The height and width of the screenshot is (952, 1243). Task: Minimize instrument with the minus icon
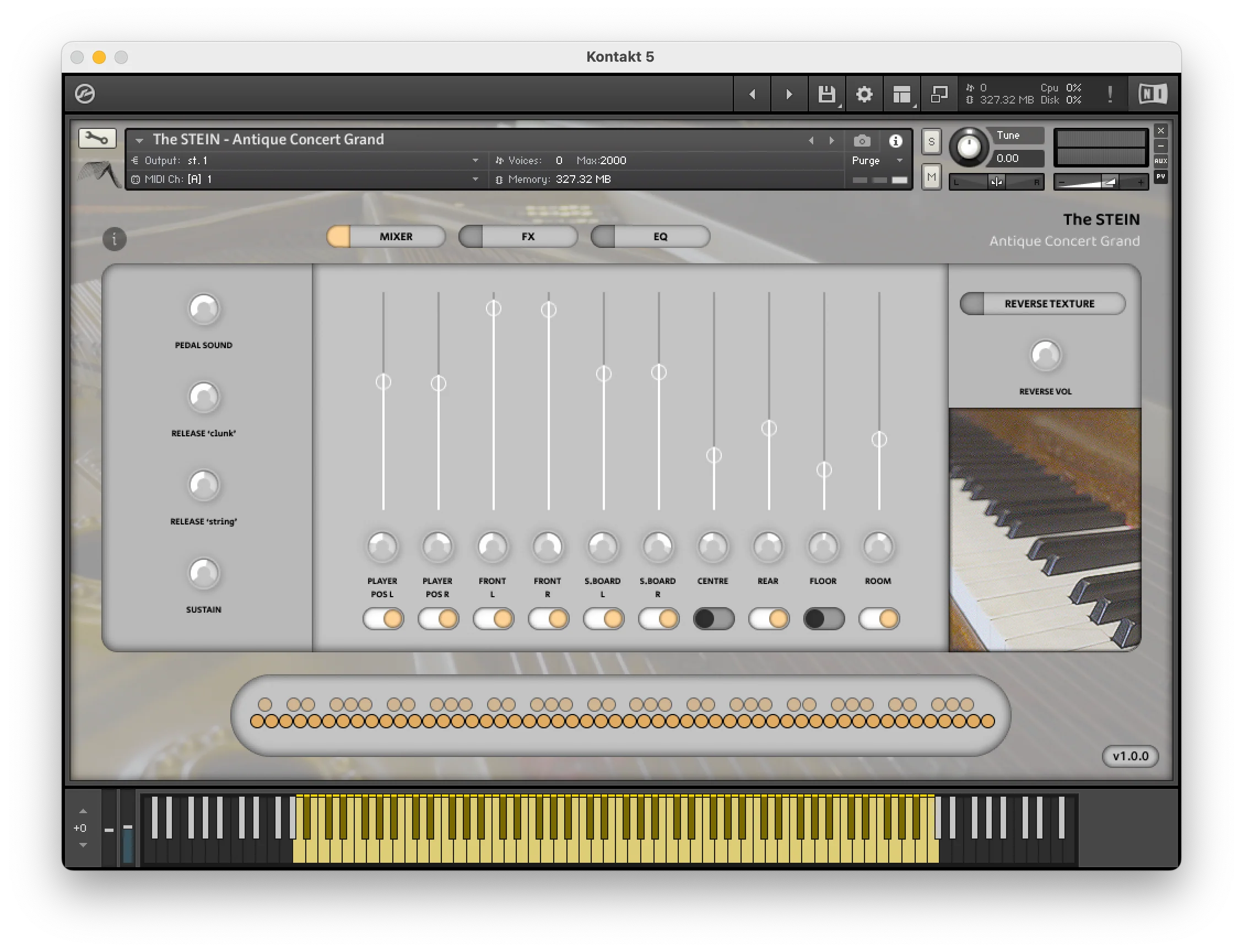(1160, 145)
